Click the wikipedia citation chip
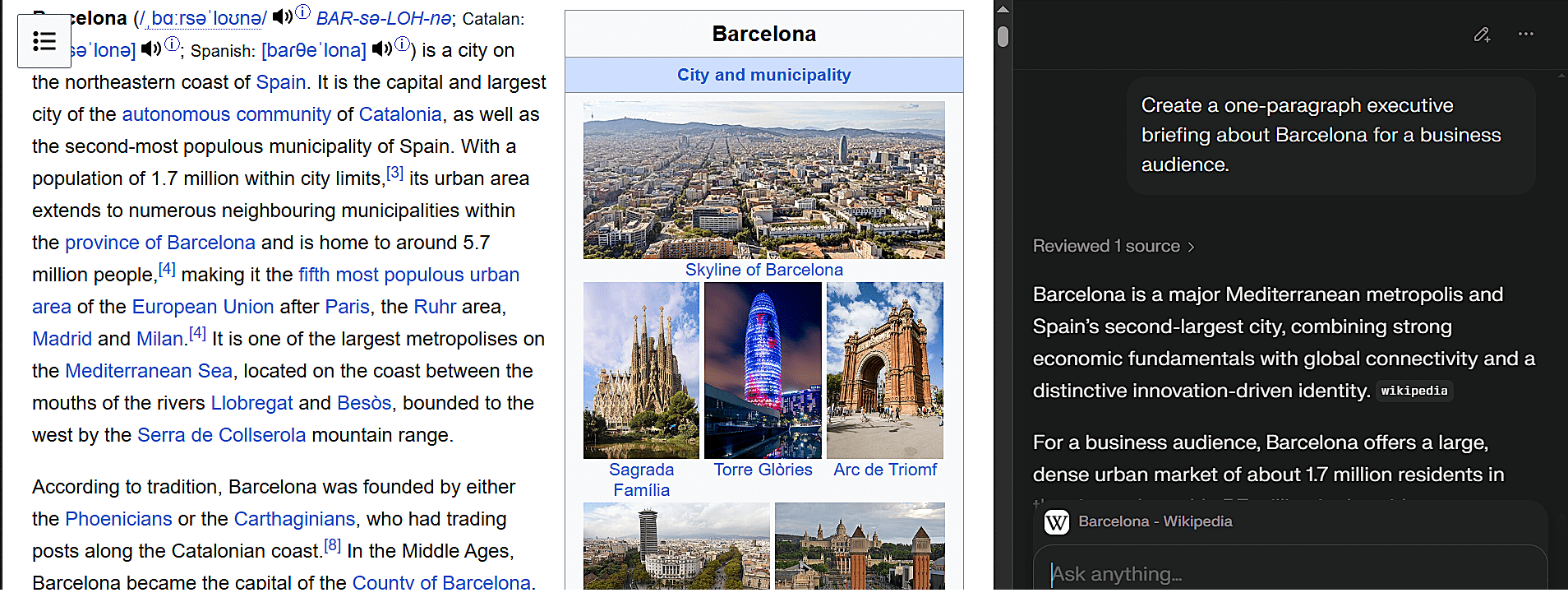 pyautogui.click(x=1414, y=391)
